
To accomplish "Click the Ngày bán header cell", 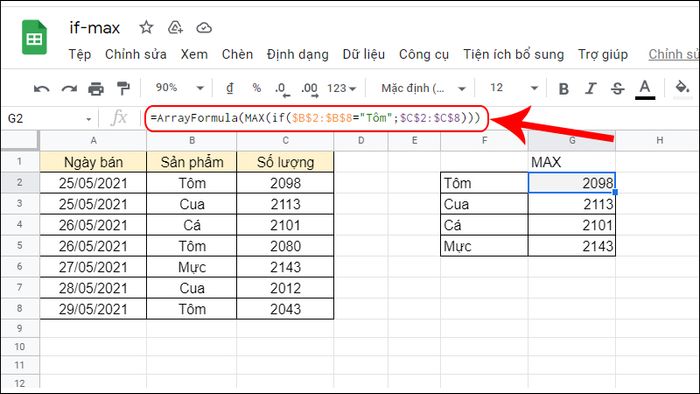I will tap(93, 162).
